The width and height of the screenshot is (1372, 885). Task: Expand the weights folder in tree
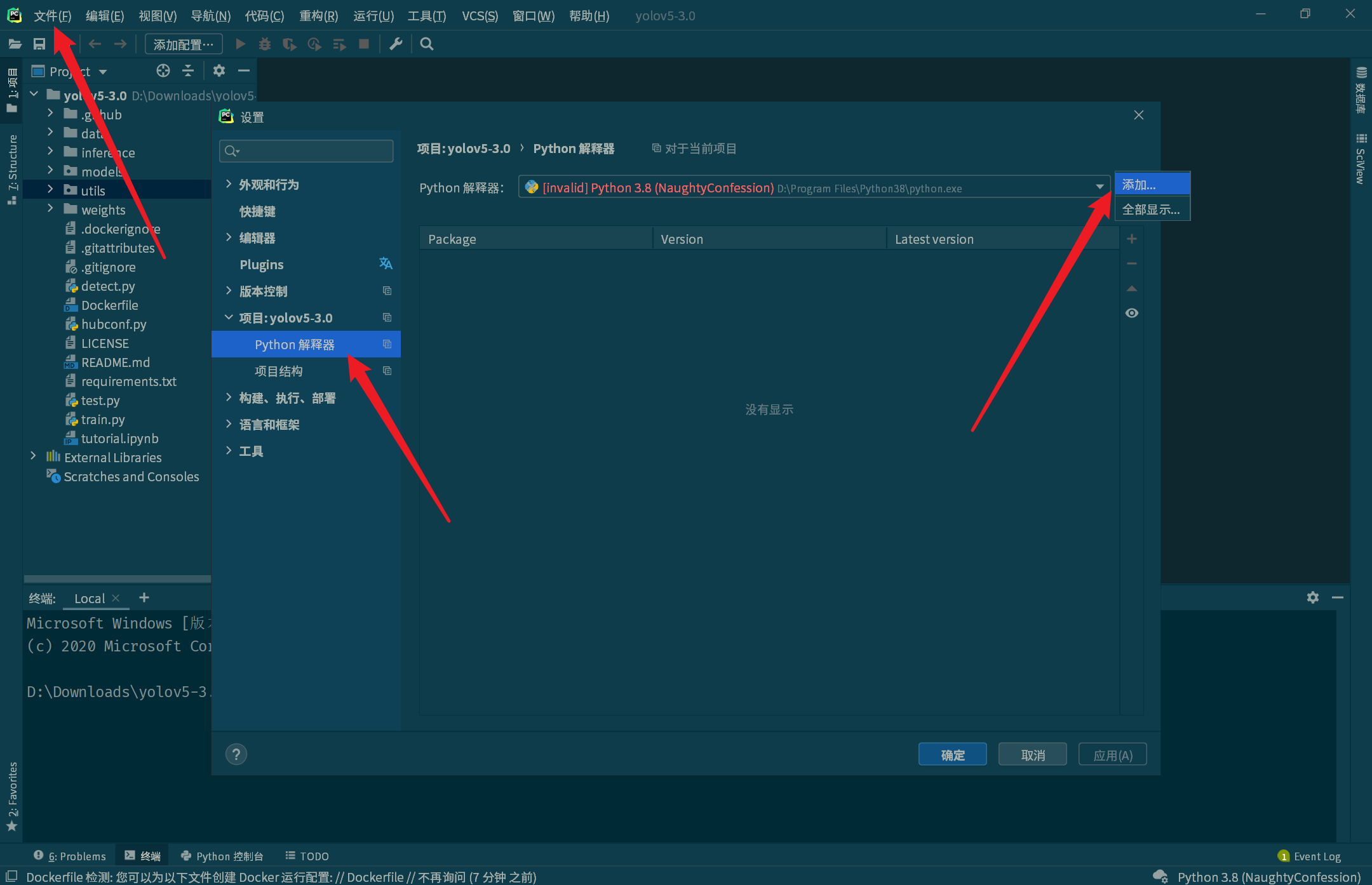[50, 209]
